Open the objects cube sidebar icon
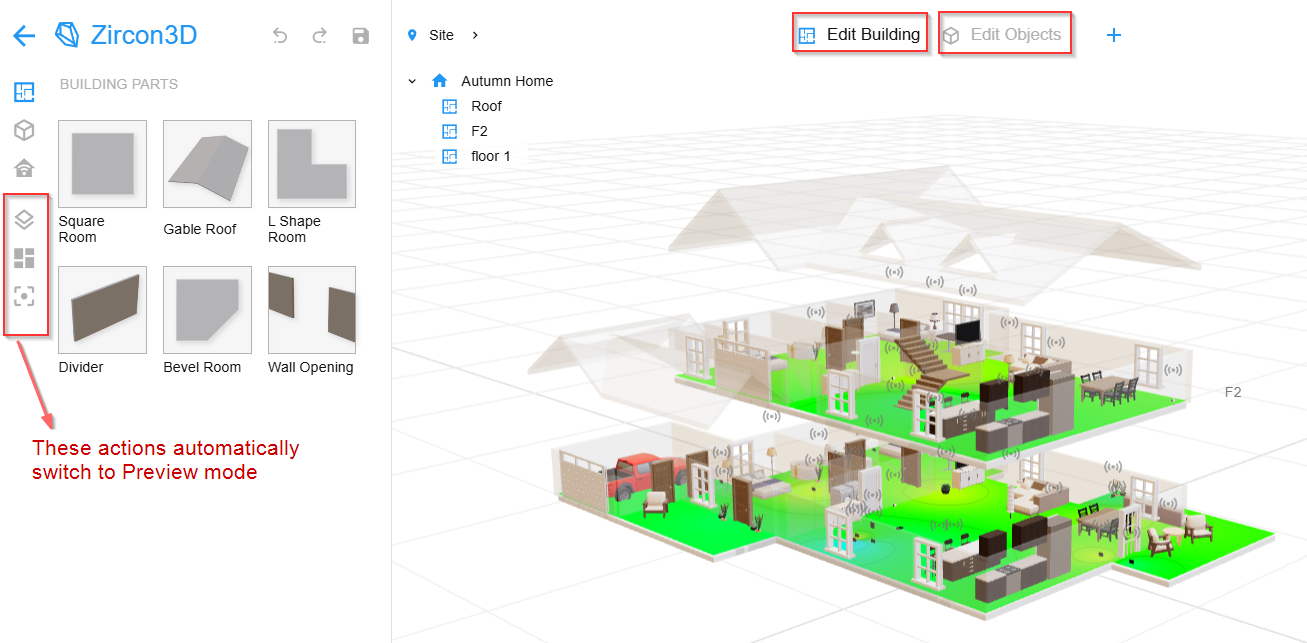Screen dimensions: 1307x643 pos(24,130)
